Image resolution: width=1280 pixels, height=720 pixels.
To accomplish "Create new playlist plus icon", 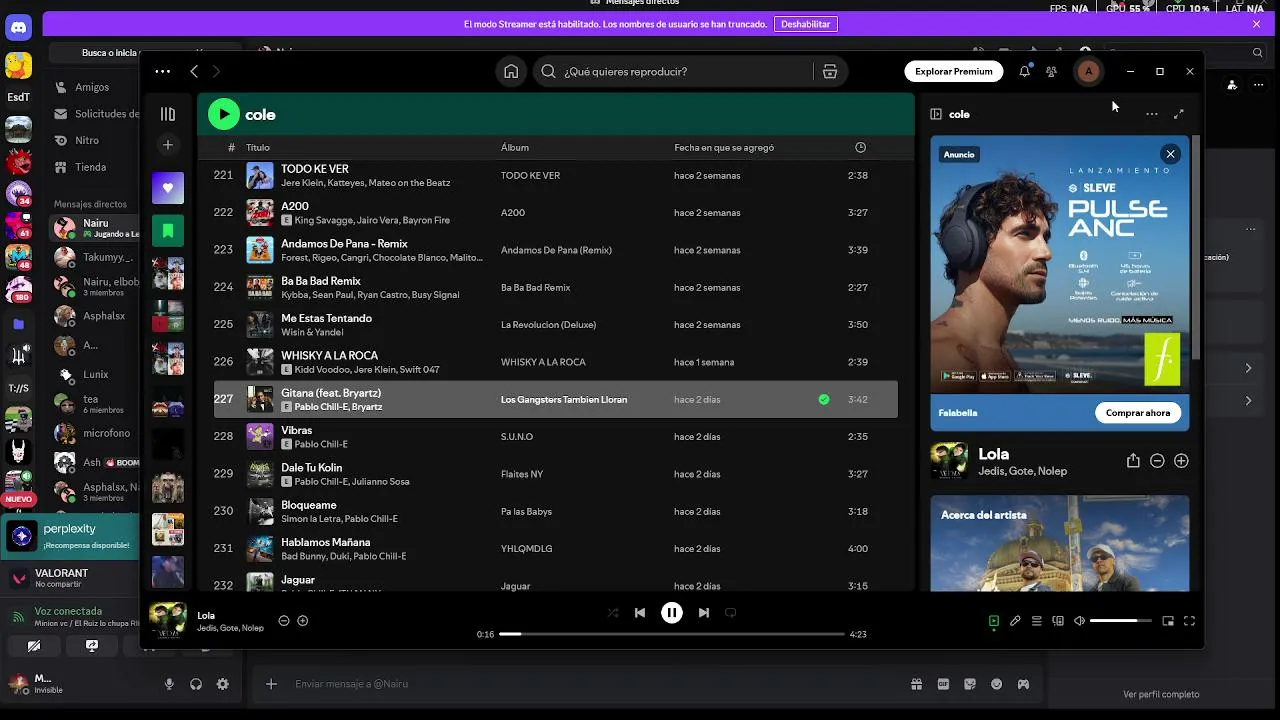I will 168,145.
